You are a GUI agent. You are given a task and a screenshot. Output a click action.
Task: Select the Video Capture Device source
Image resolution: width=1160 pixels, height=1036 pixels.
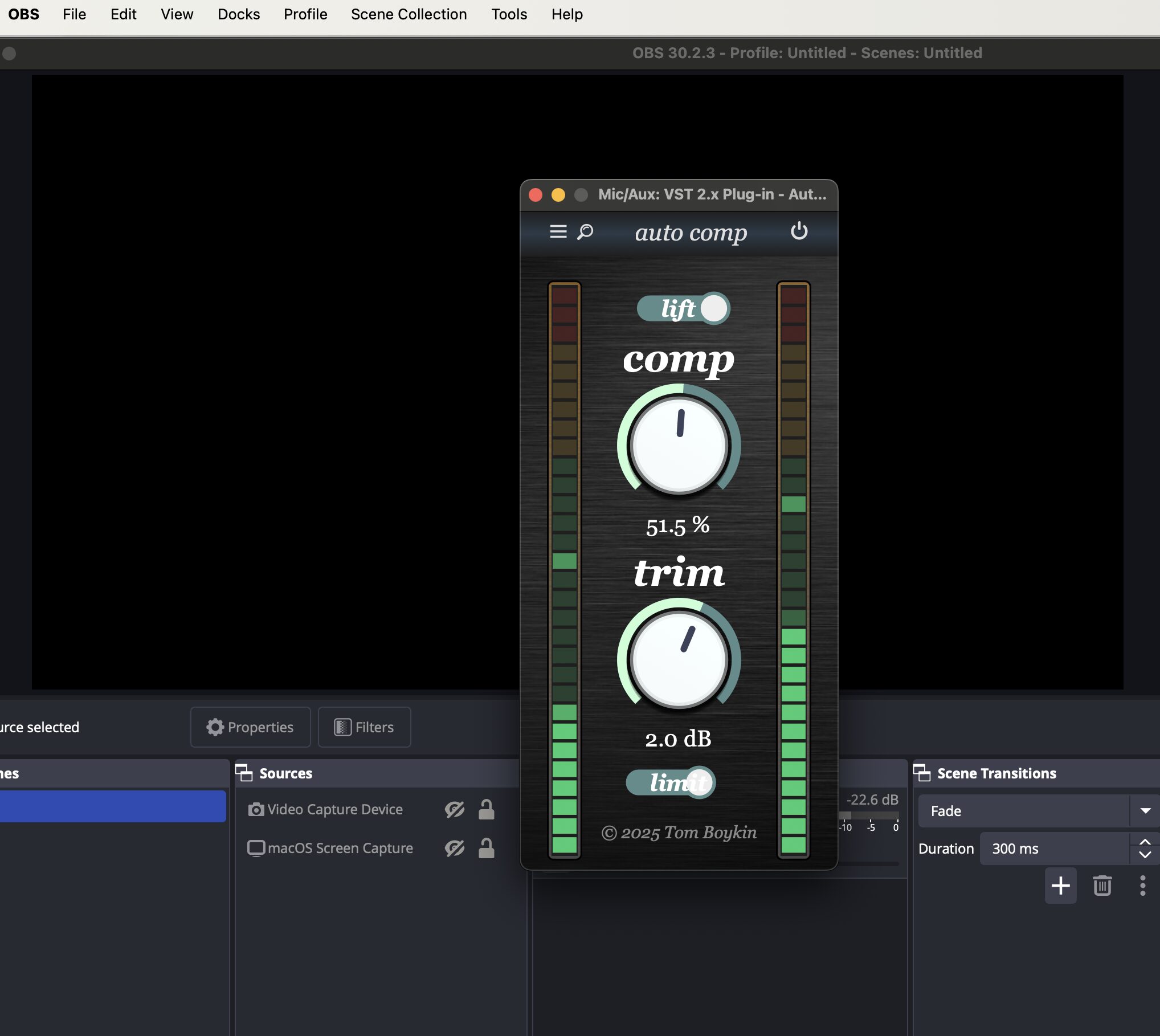tap(334, 809)
